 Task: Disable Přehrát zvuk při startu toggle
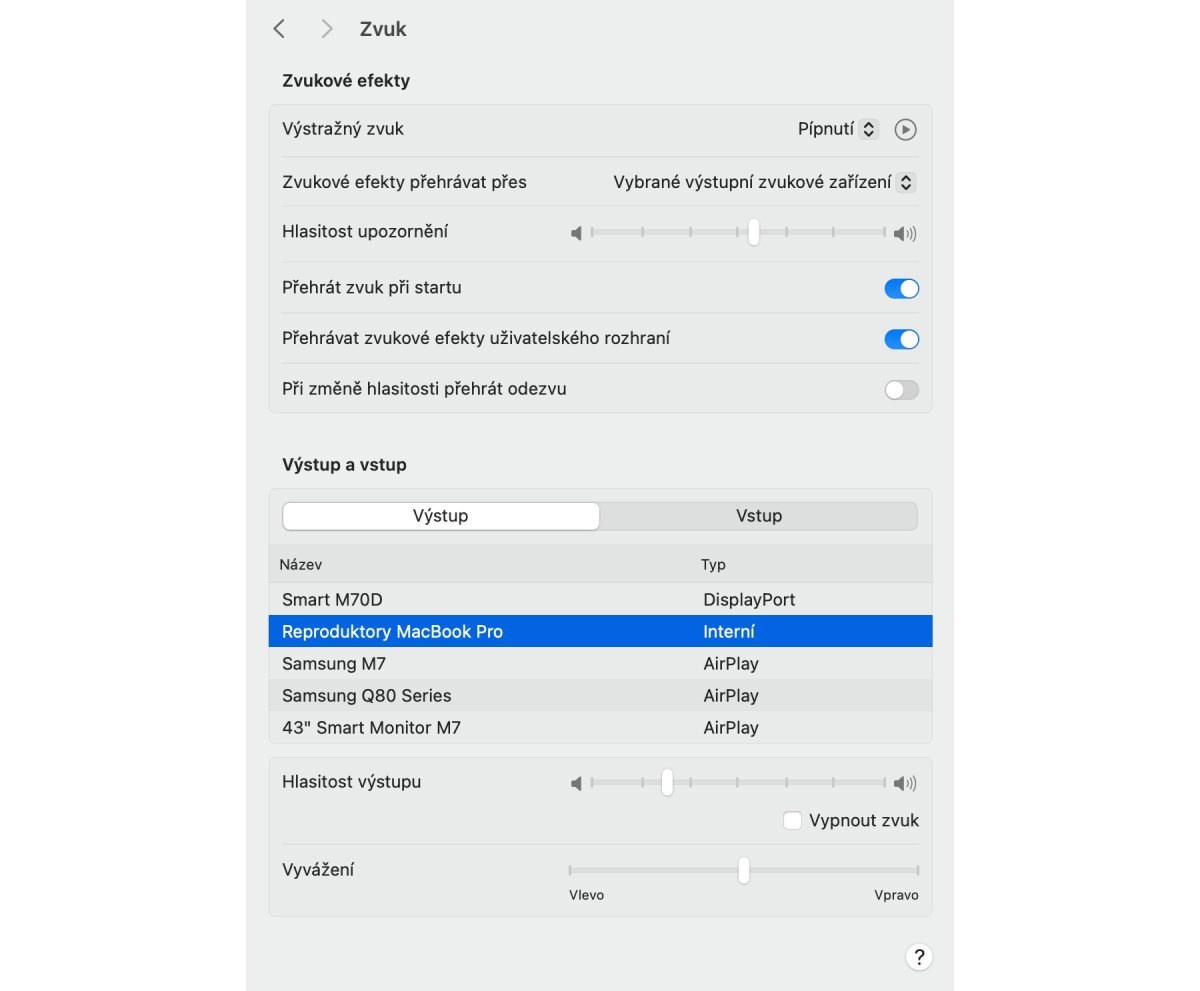click(x=901, y=289)
